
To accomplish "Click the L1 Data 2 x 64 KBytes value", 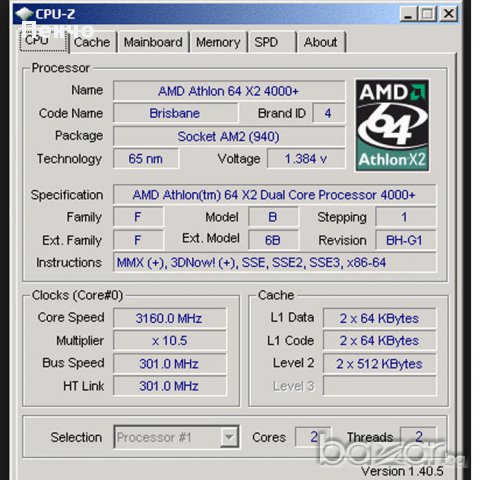I will [x=379, y=318].
